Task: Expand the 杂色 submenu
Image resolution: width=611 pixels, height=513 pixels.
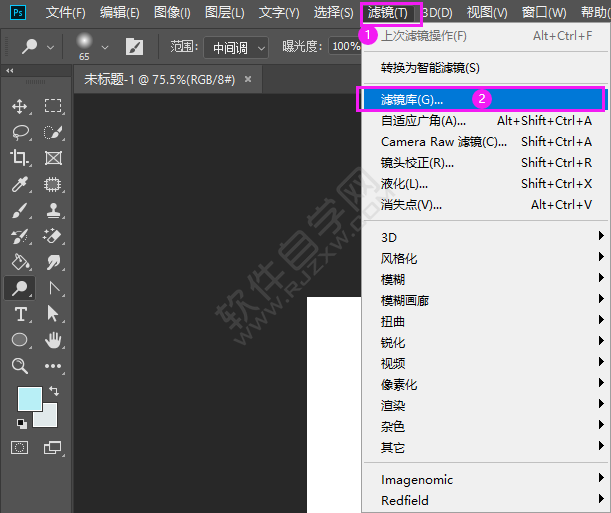Action: tap(486, 427)
